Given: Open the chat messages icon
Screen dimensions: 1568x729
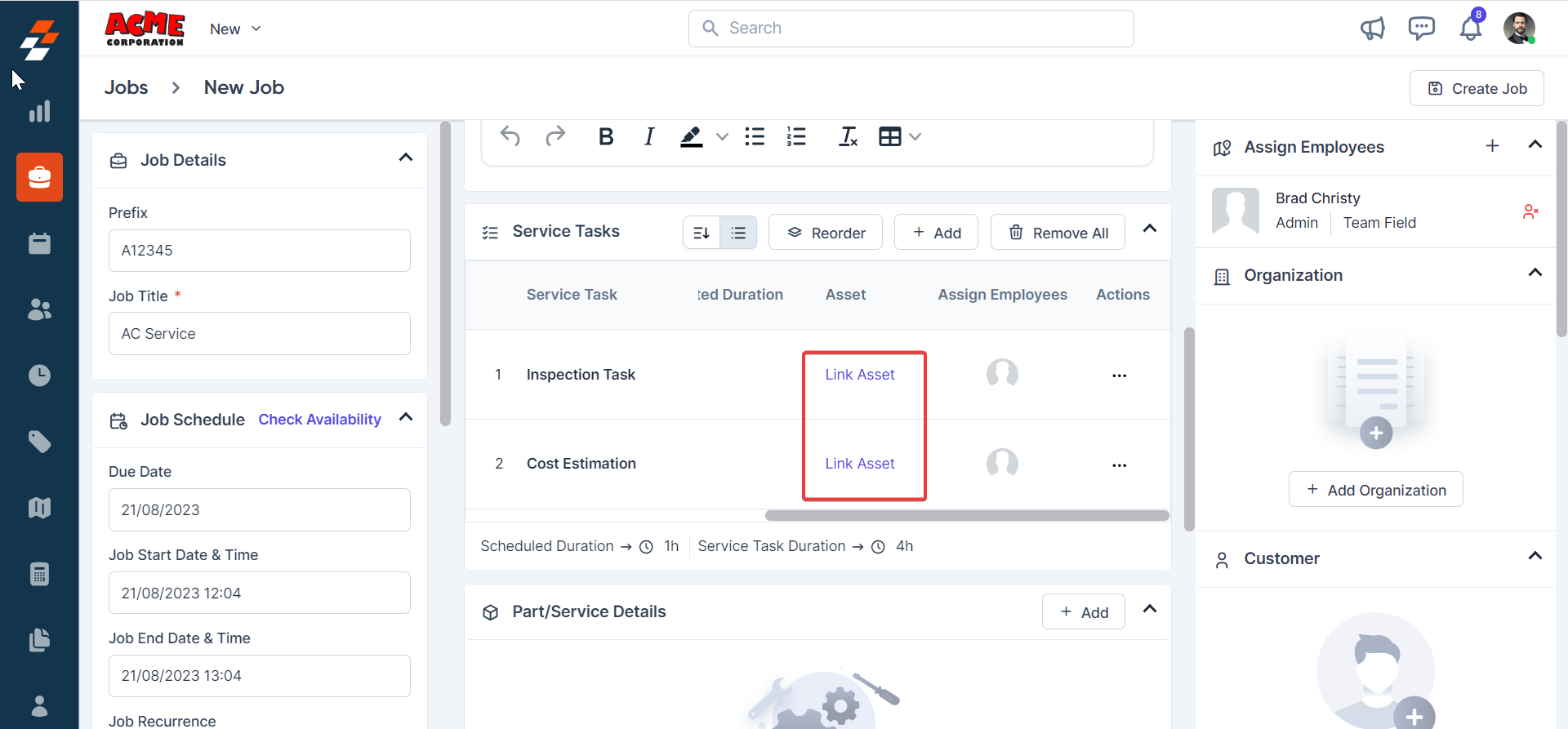Looking at the screenshot, I should (1422, 29).
